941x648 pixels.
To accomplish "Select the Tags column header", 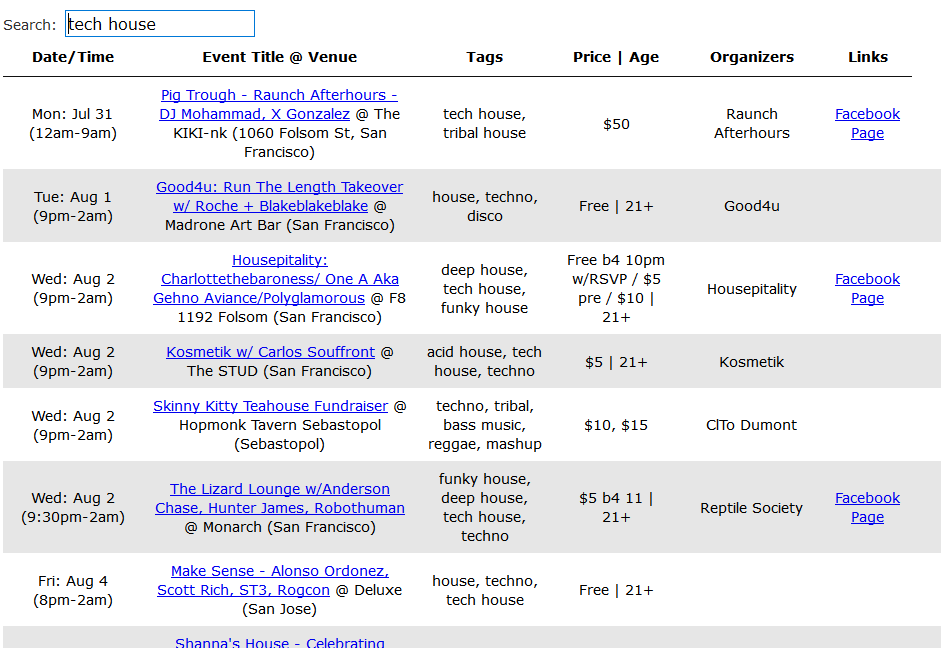I will click(x=484, y=57).
